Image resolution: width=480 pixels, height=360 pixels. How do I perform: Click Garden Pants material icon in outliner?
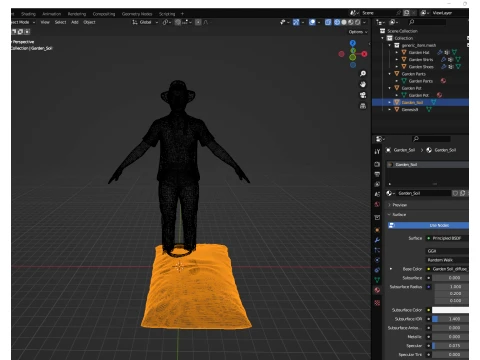pyautogui.click(x=443, y=81)
